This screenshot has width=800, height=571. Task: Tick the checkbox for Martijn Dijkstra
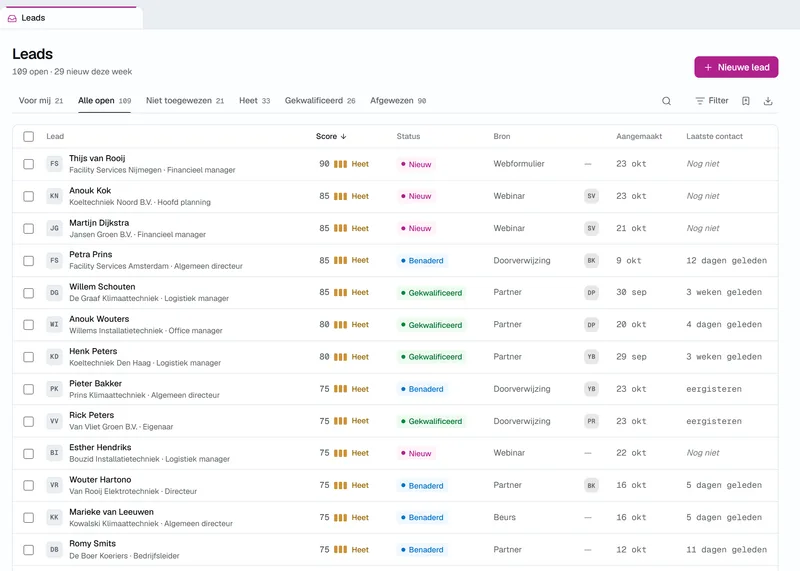pos(29,228)
